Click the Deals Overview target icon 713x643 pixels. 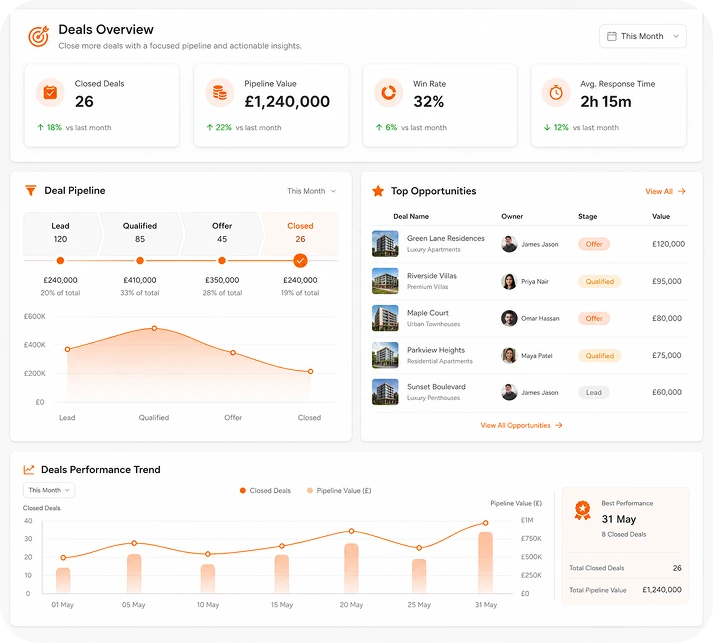39,36
